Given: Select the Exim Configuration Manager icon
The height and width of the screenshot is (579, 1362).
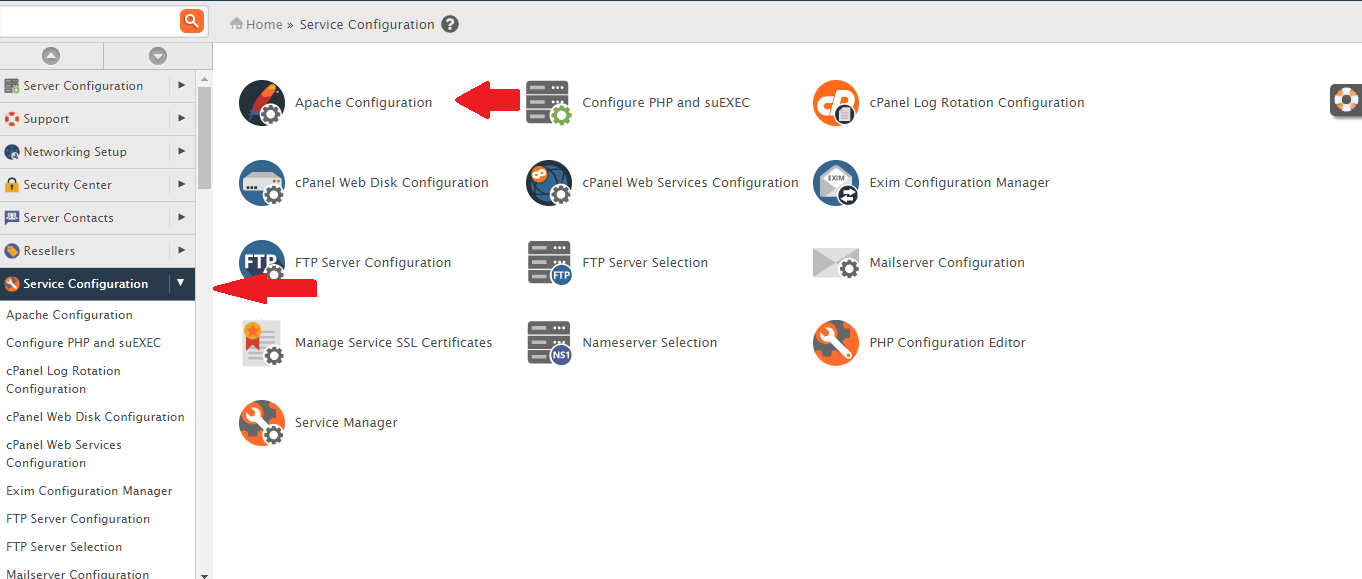Looking at the screenshot, I should (x=836, y=183).
